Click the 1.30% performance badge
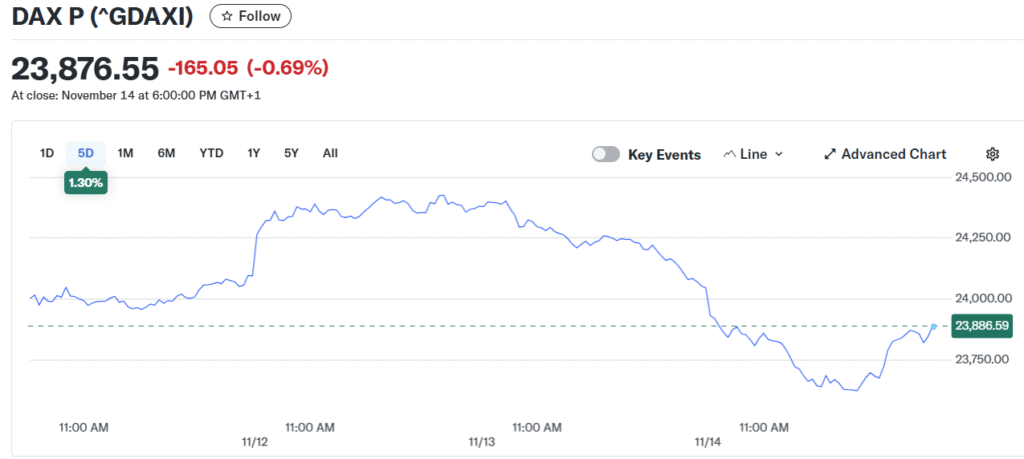 click(x=85, y=183)
